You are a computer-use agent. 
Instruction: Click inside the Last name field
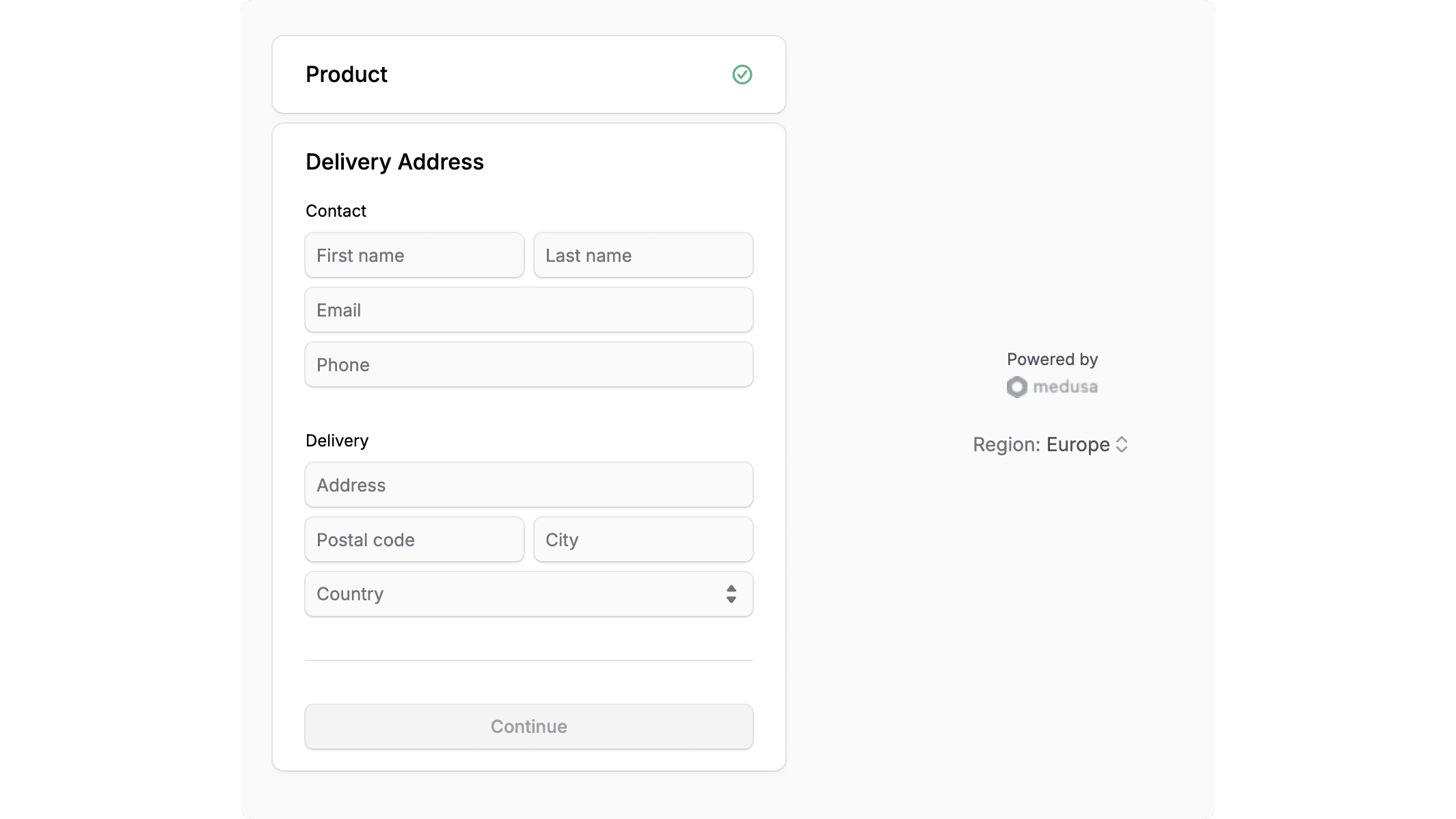click(643, 255)
